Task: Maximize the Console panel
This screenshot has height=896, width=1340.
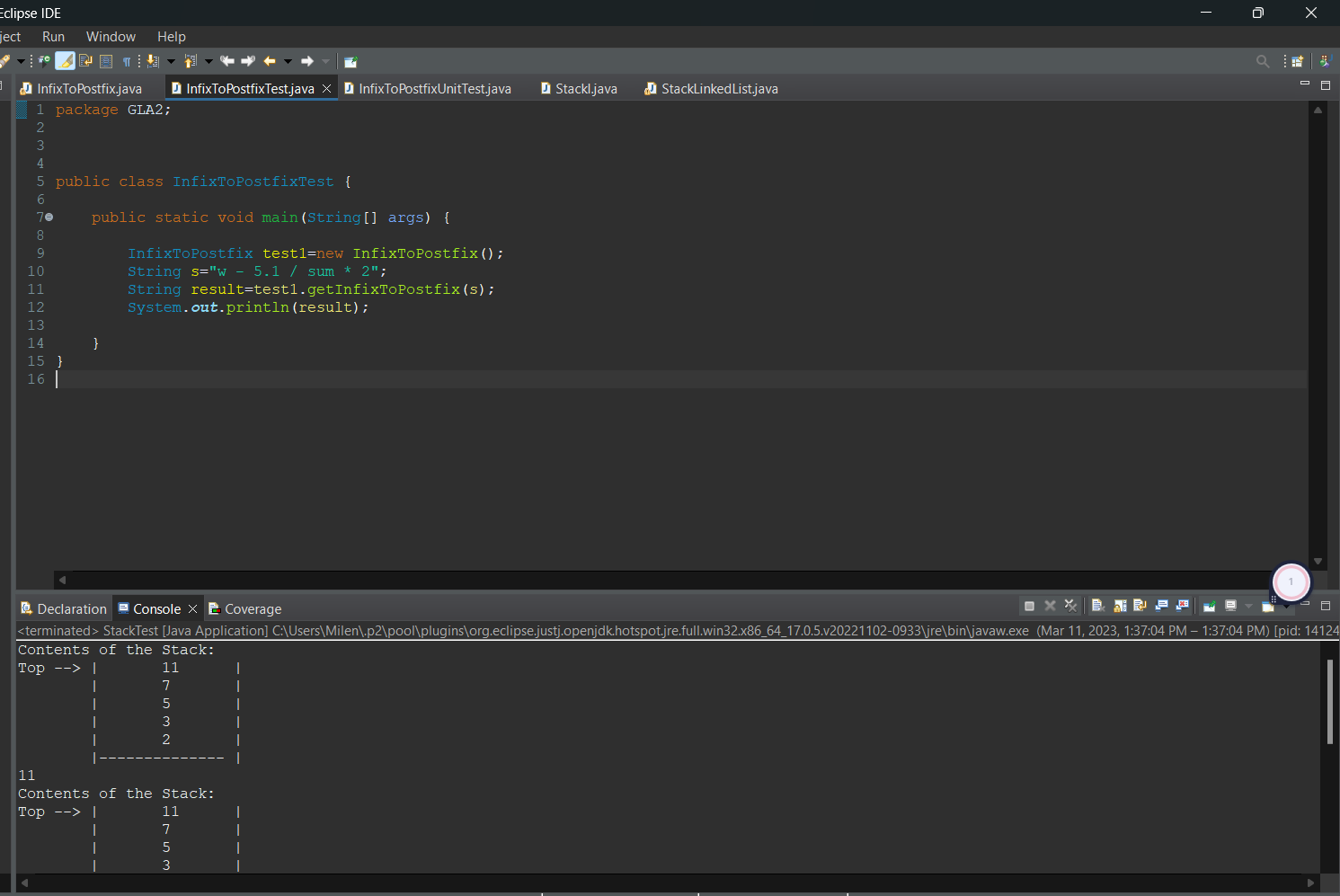Action: click(1325, 606)
